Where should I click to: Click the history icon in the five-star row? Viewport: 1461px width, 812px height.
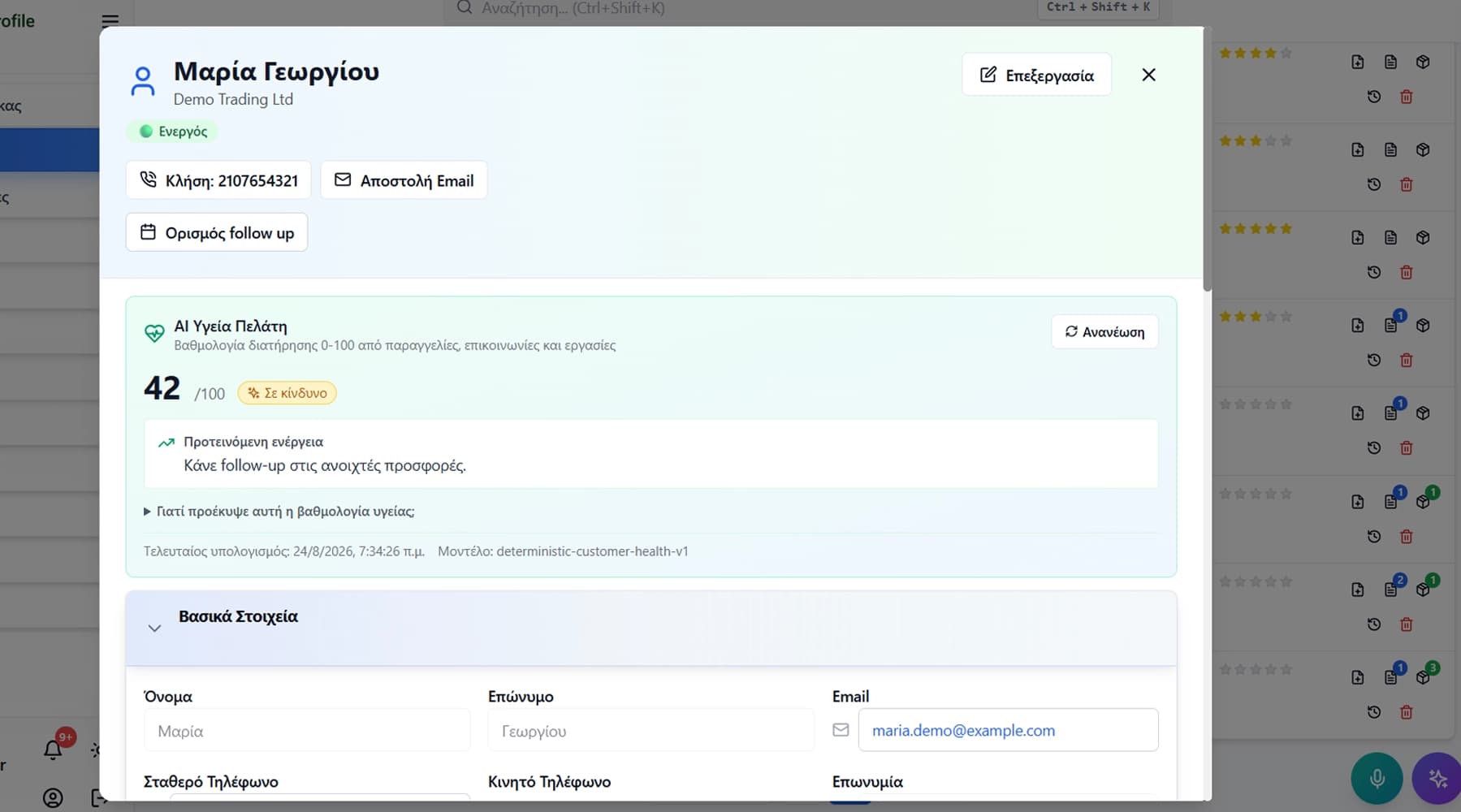1374,272
